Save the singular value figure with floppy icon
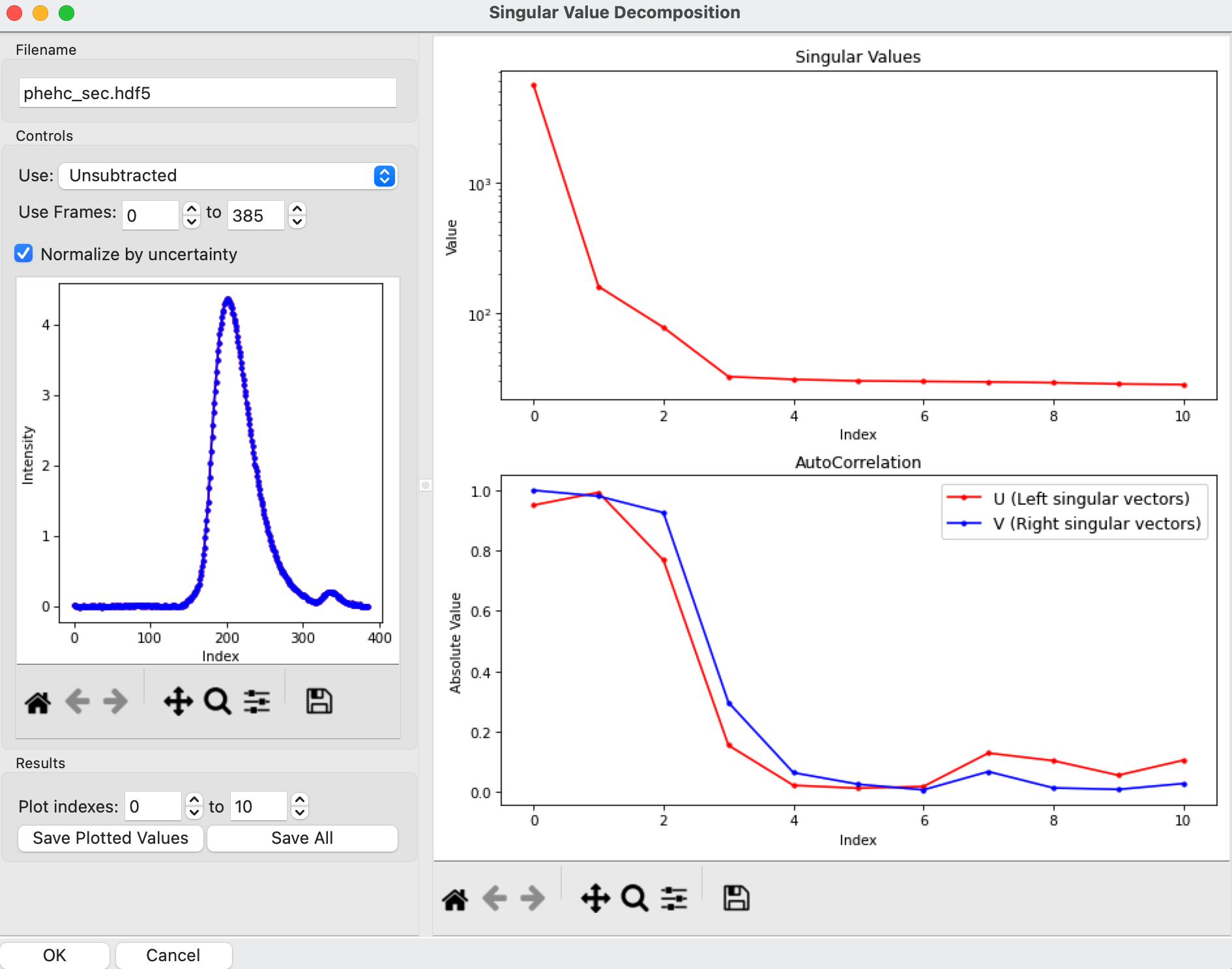 click(x=737, y=899)
